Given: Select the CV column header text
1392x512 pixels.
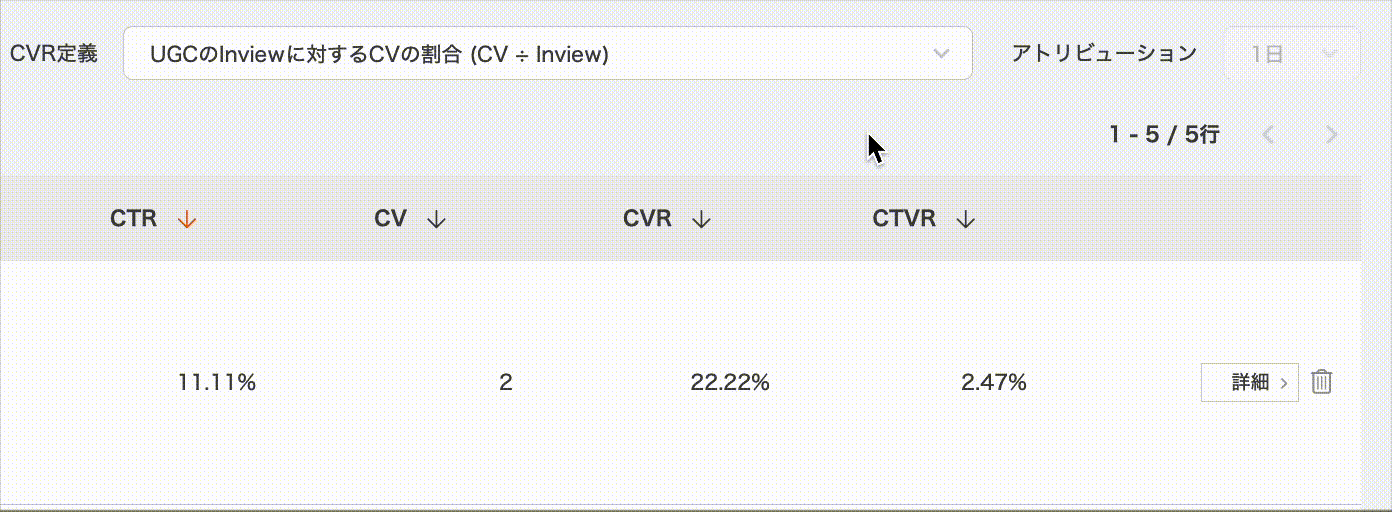Looking at the screenshot, I should click(390, 219).
